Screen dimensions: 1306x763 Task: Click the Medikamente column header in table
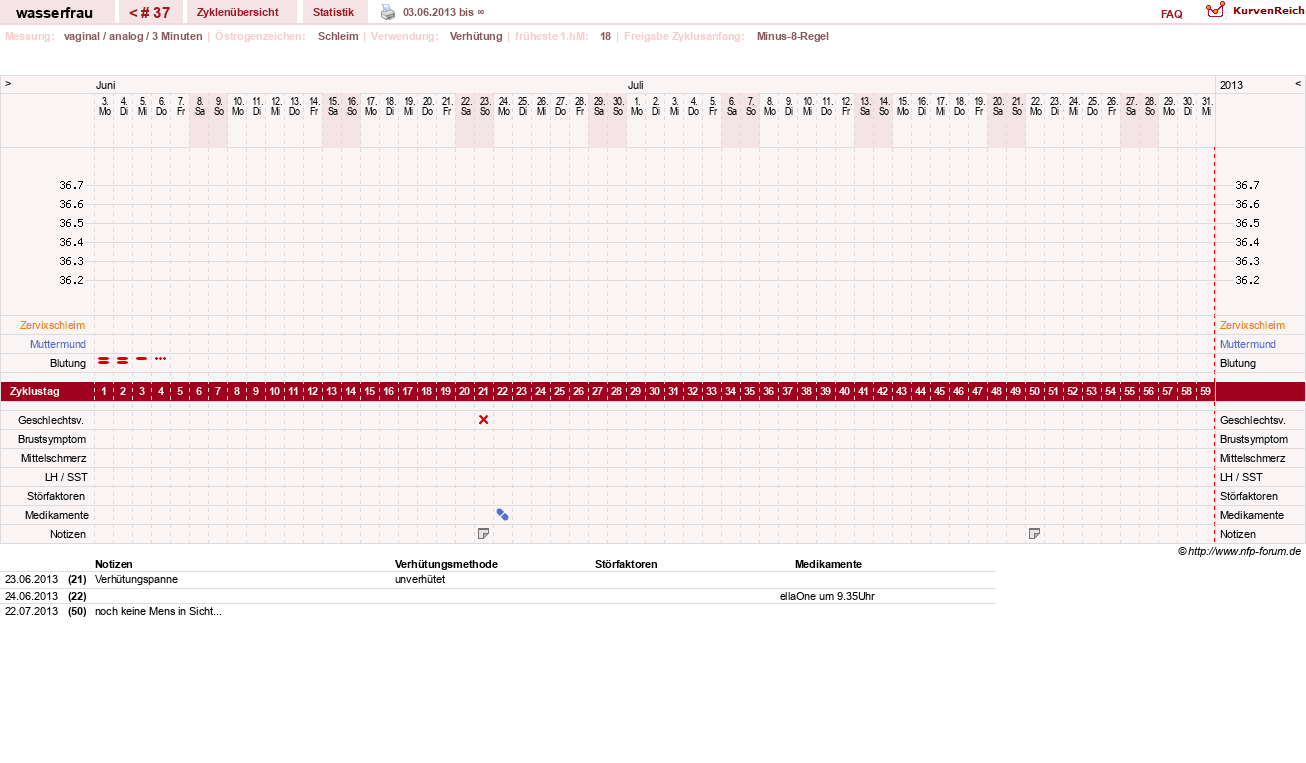pos(828,564)
